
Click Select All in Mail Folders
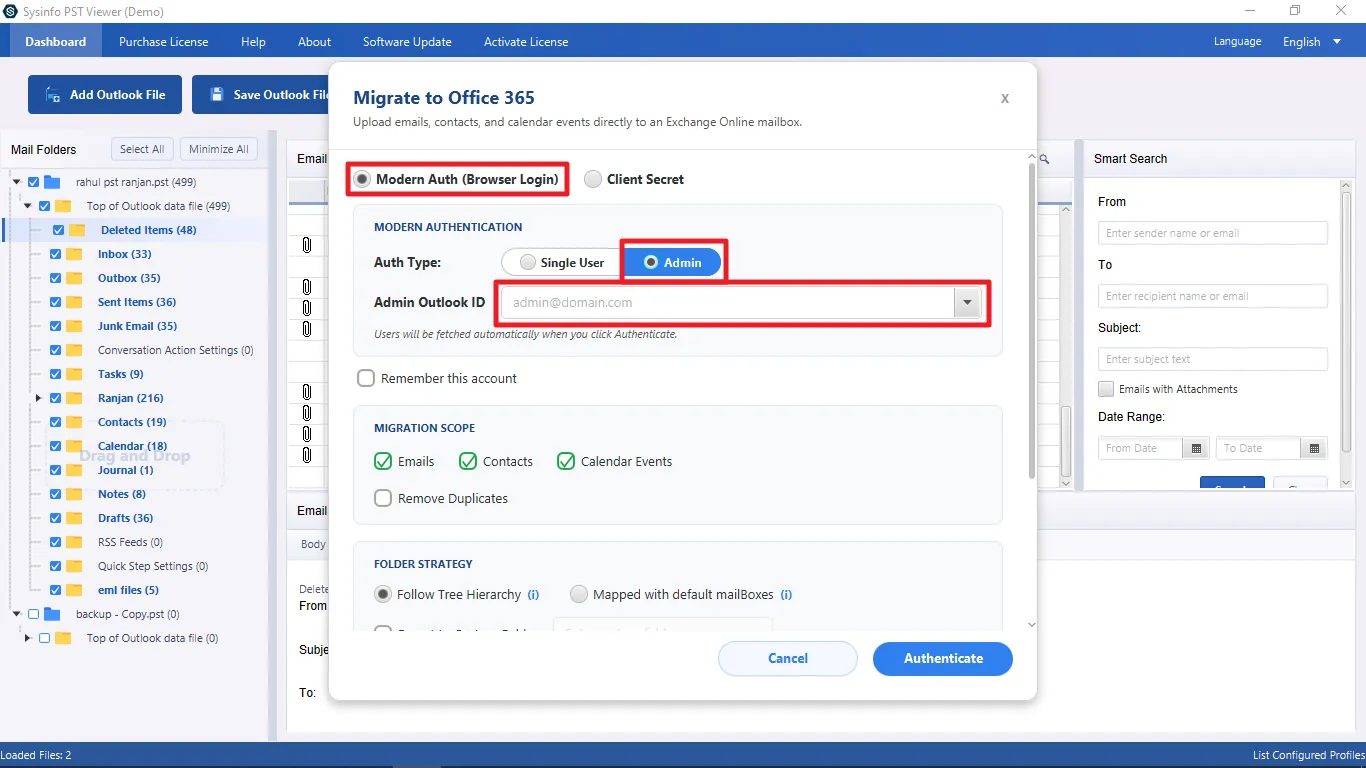pyautogui.click(x=142, y=149)
